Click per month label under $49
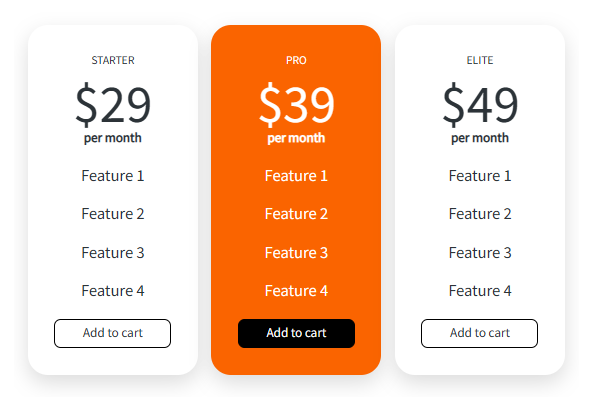 [x=480, y=138]
